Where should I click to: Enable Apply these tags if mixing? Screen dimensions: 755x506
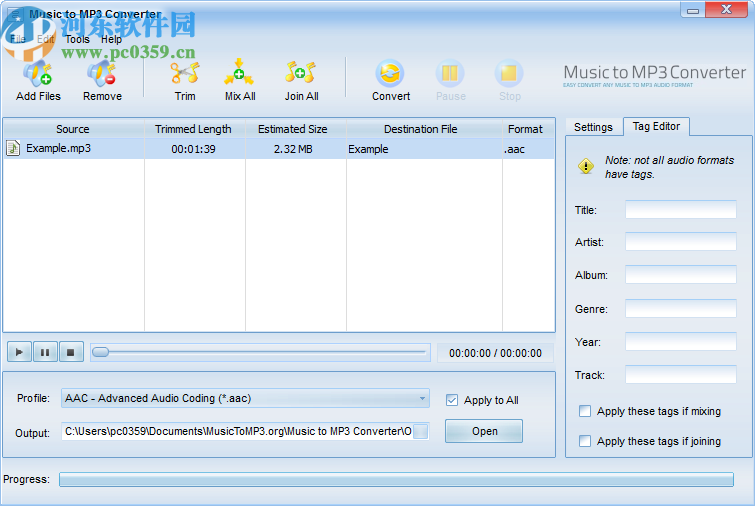(x=585, y=411)
